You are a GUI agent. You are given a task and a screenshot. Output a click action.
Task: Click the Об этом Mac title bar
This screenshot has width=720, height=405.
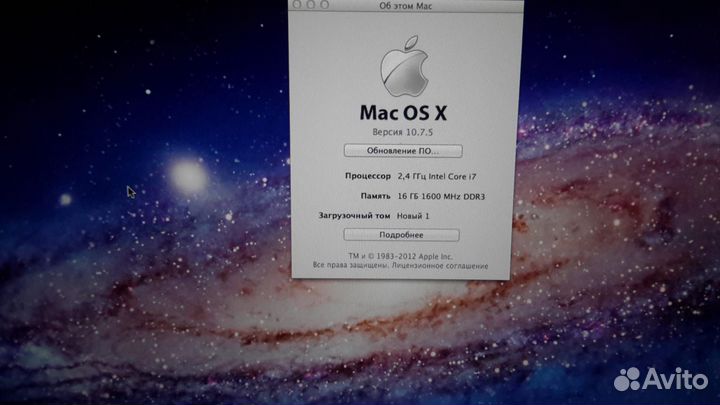[x=406, y=6]
